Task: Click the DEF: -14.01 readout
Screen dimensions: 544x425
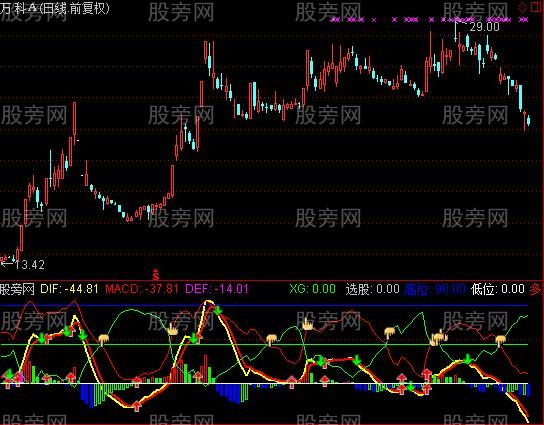Action: 217,289
